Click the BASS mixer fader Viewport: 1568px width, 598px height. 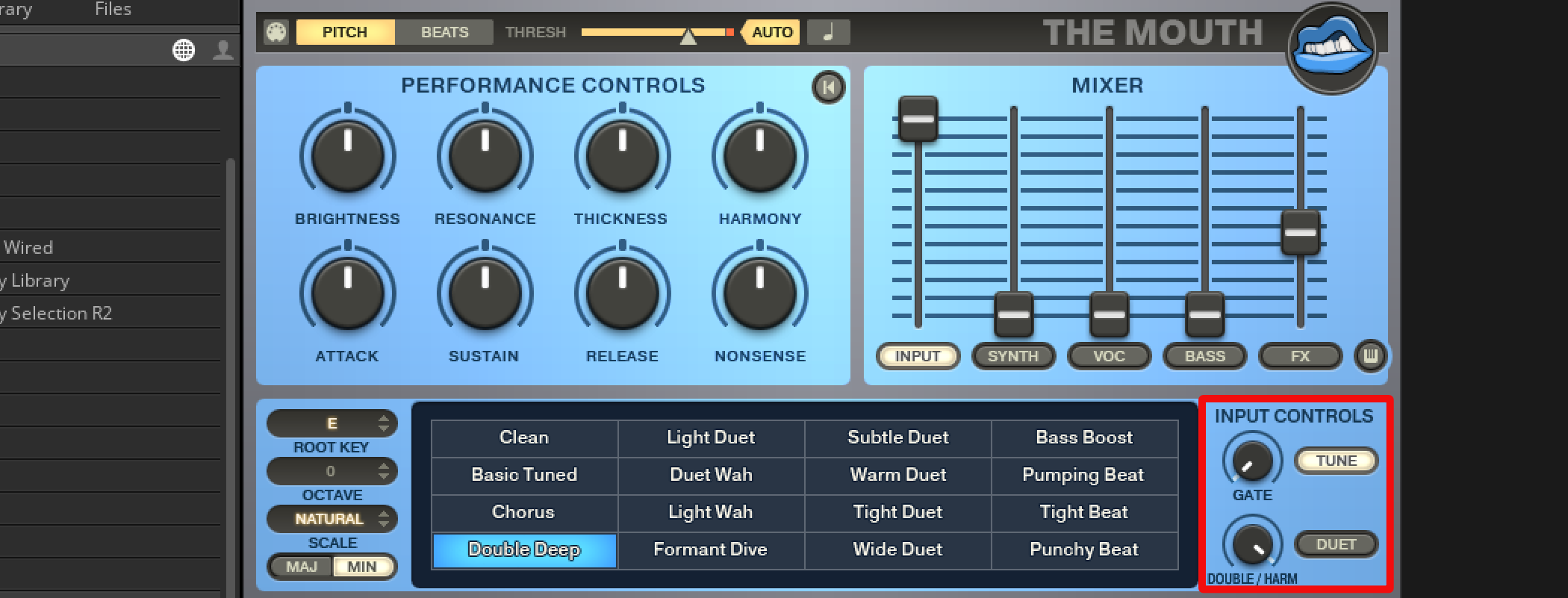tap(1204, 314)
